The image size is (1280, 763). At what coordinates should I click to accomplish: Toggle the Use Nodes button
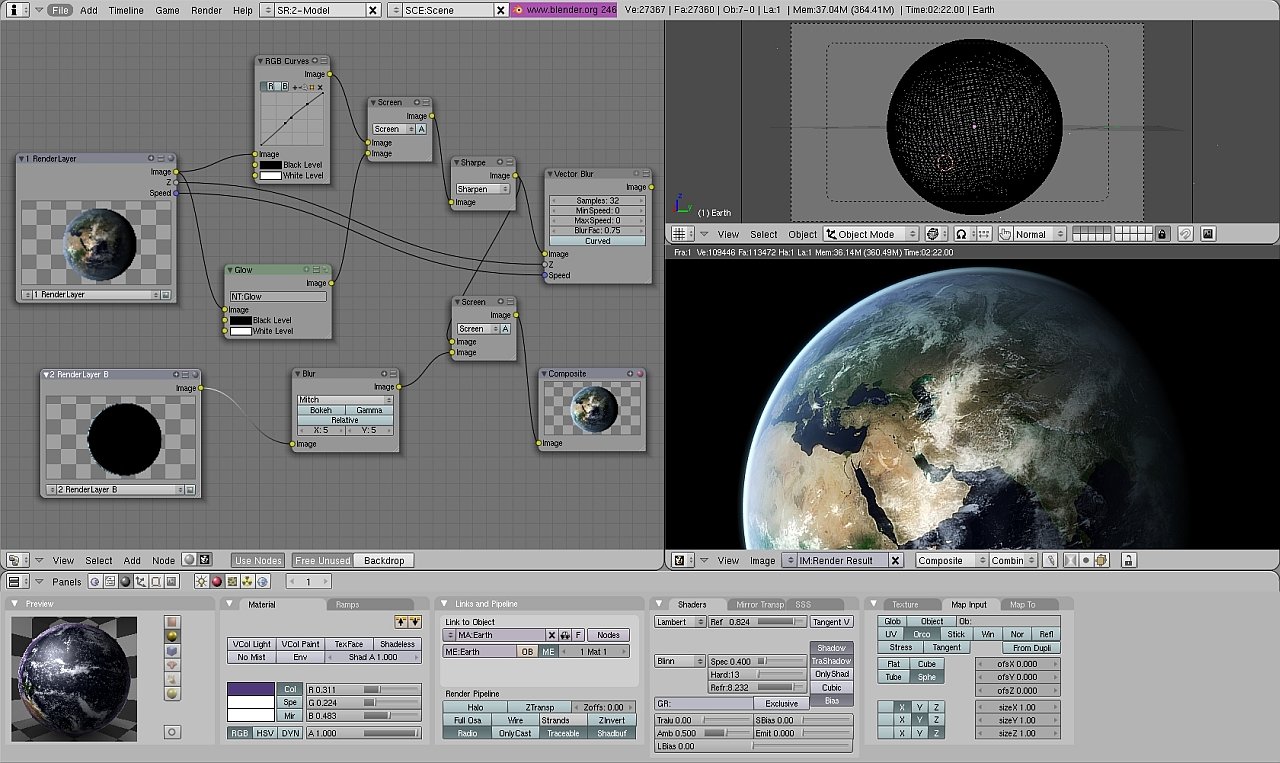pyautogui.click(x=258, y=561)
